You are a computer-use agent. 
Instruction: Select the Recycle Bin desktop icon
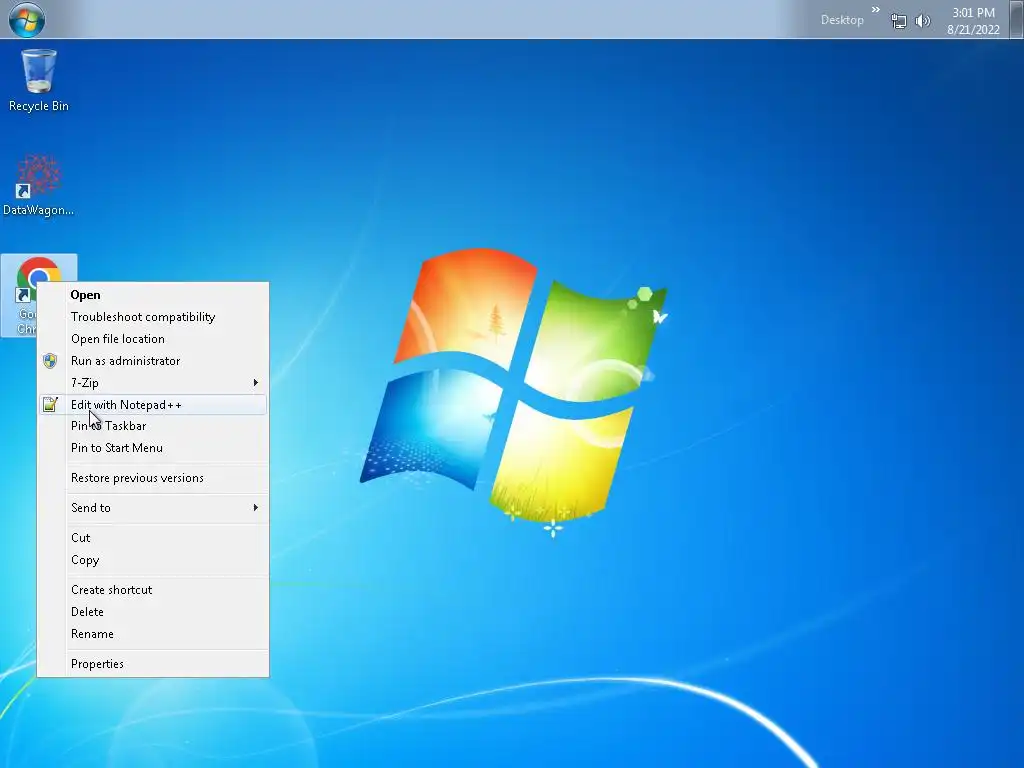pyautogui.click(x=39, y=80)
